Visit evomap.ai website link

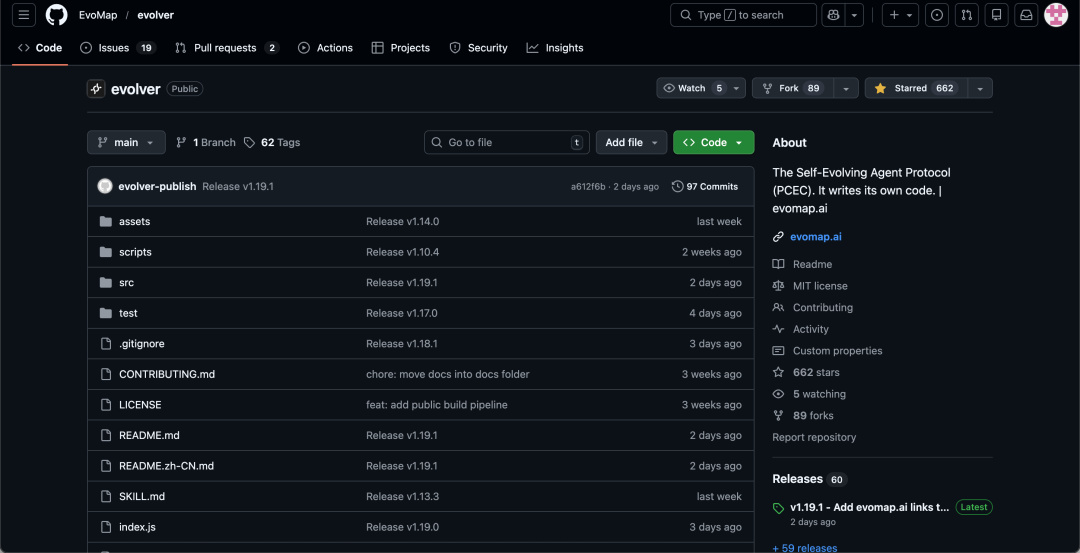816,236
